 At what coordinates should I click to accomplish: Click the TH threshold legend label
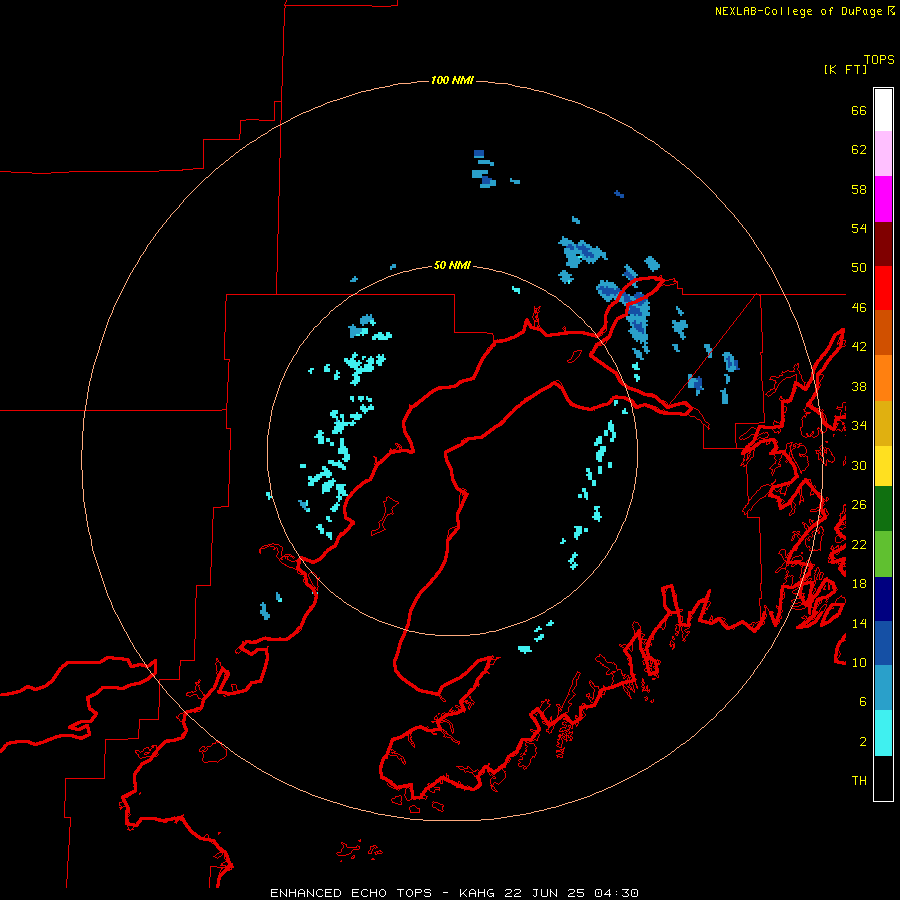pos(859,781)
